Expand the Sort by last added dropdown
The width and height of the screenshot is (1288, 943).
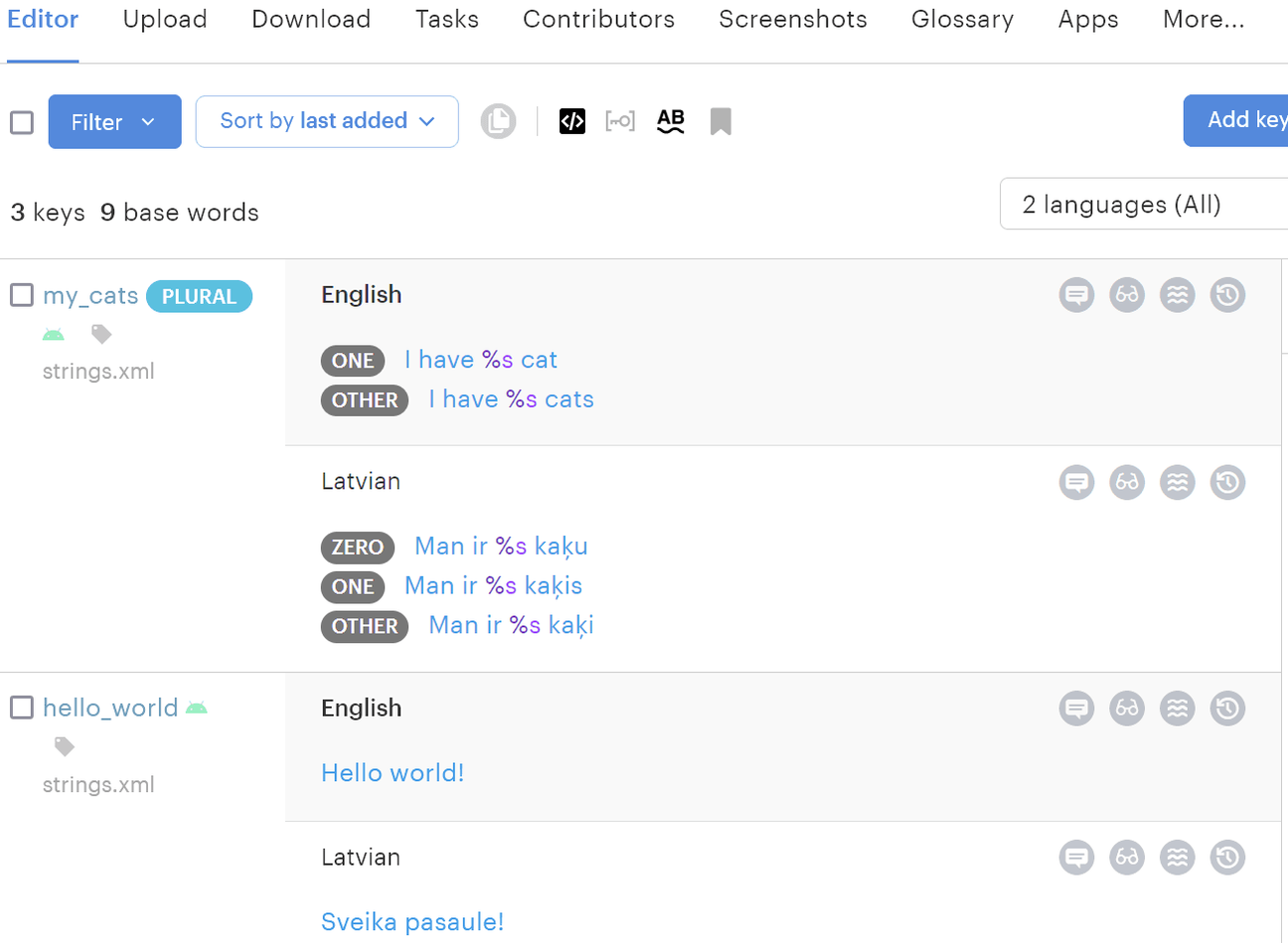coord(326,120)
